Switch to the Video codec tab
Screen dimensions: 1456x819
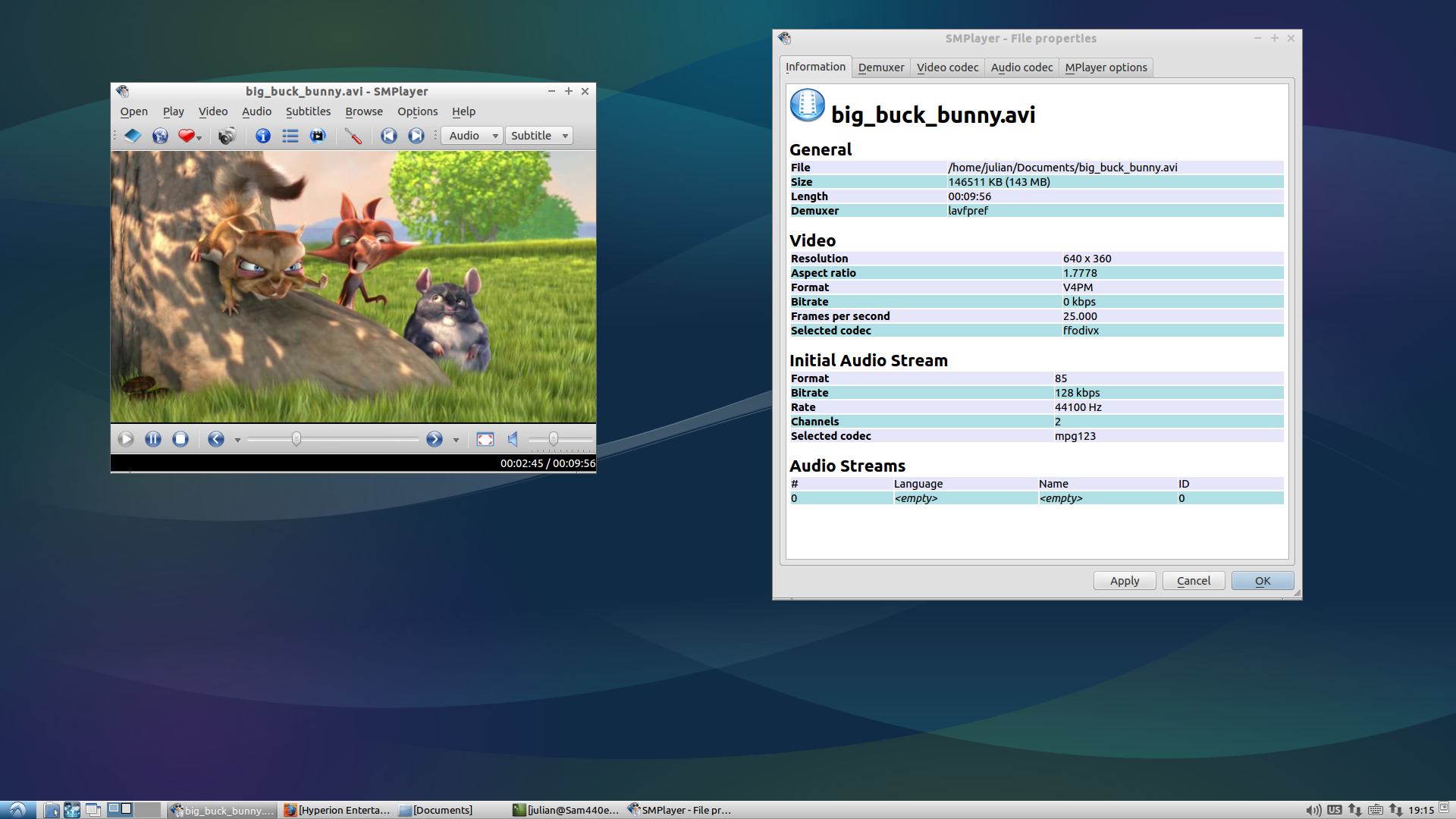(x=947, y=67)
